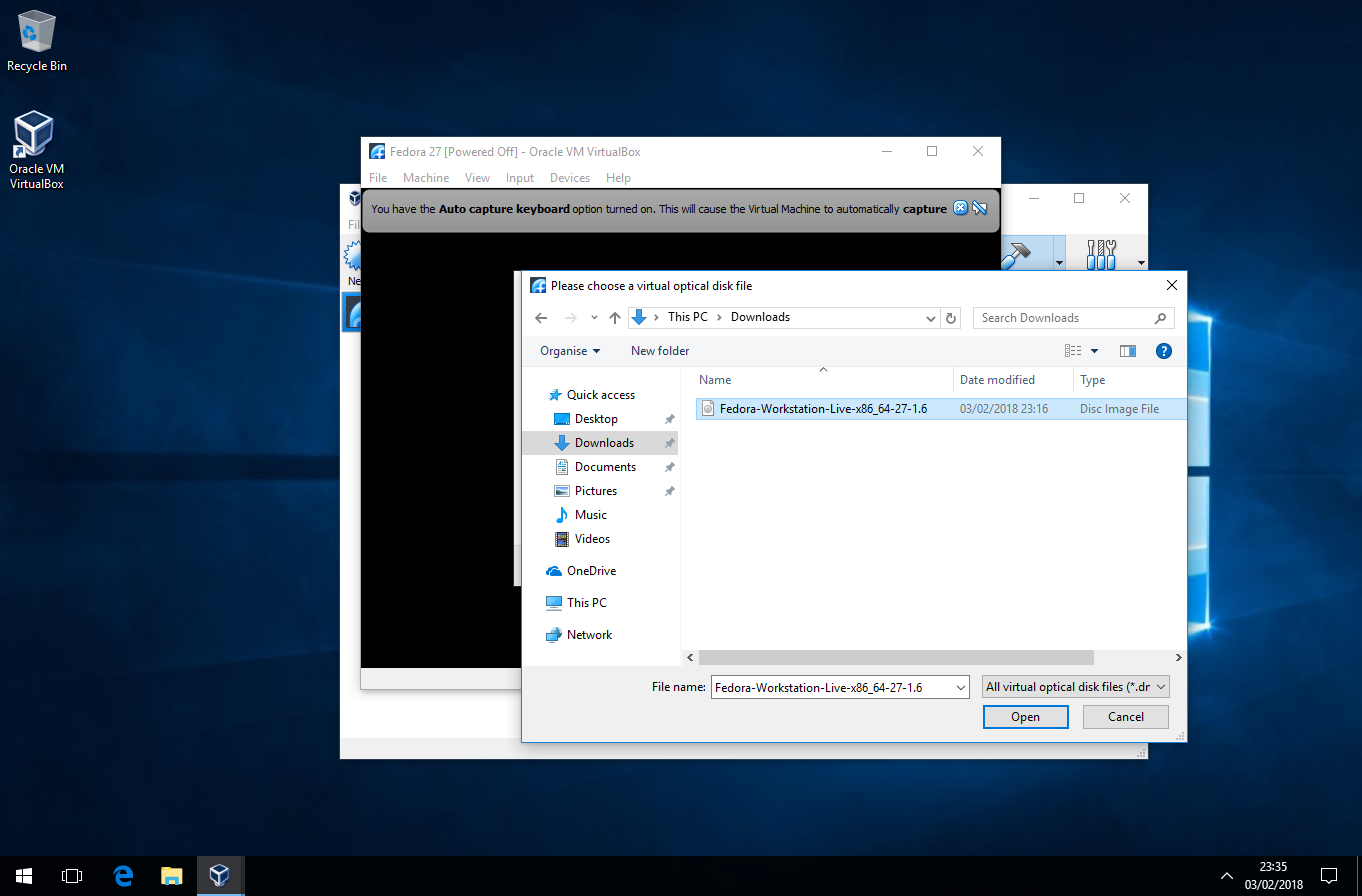
Task: Open the Recycle Bin desktop icon
Action: click(37, 42)
